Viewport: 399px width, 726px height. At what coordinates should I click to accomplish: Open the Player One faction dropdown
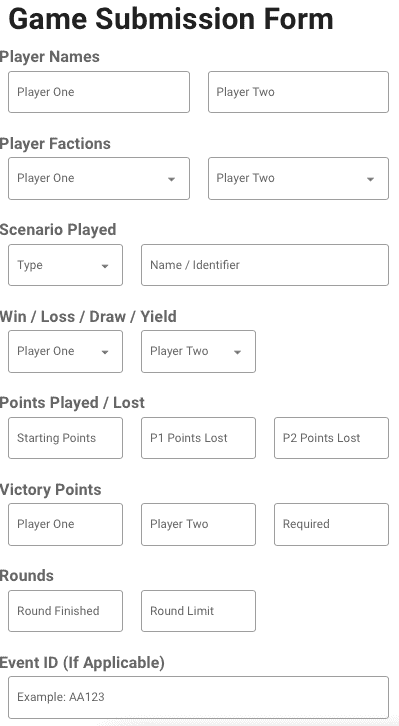click(99, 178)
